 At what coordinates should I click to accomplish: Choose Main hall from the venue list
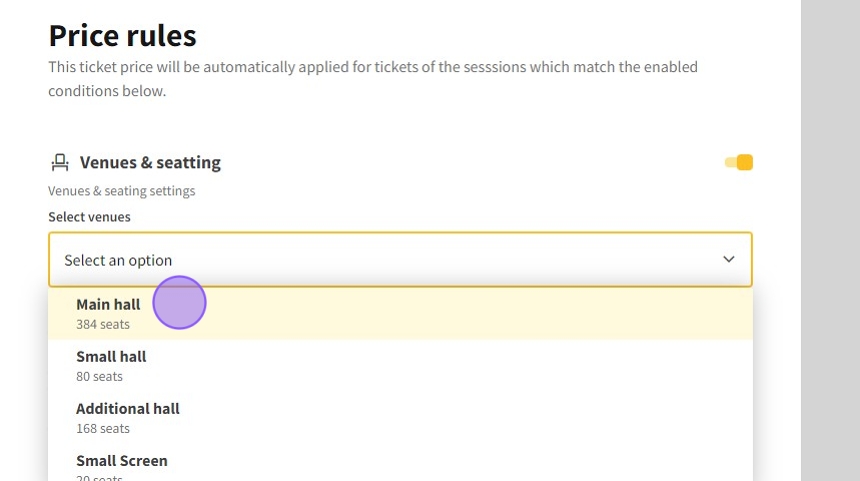[108, 304]
